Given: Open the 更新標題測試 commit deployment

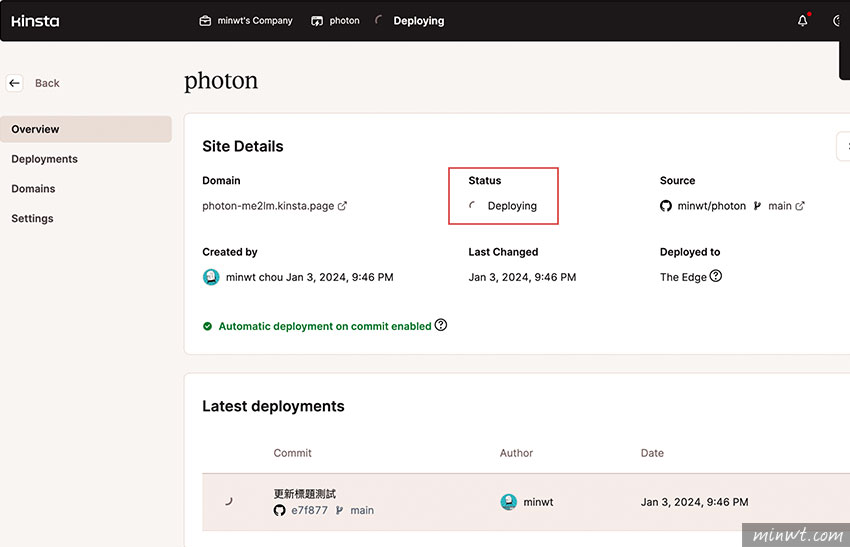Looking at the screenshot, I should (x=305, y=494).
